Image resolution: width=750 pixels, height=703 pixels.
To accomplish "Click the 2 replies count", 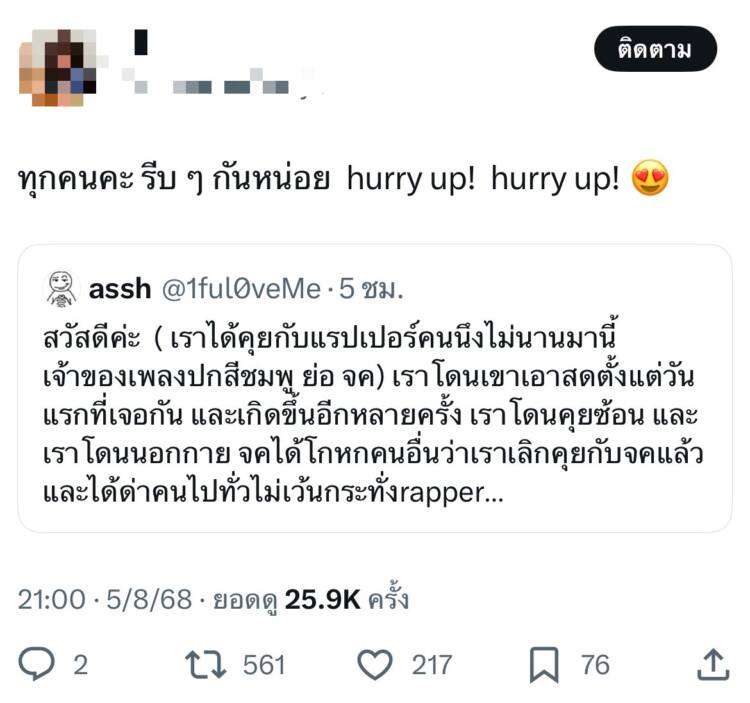I will (80, 665).
